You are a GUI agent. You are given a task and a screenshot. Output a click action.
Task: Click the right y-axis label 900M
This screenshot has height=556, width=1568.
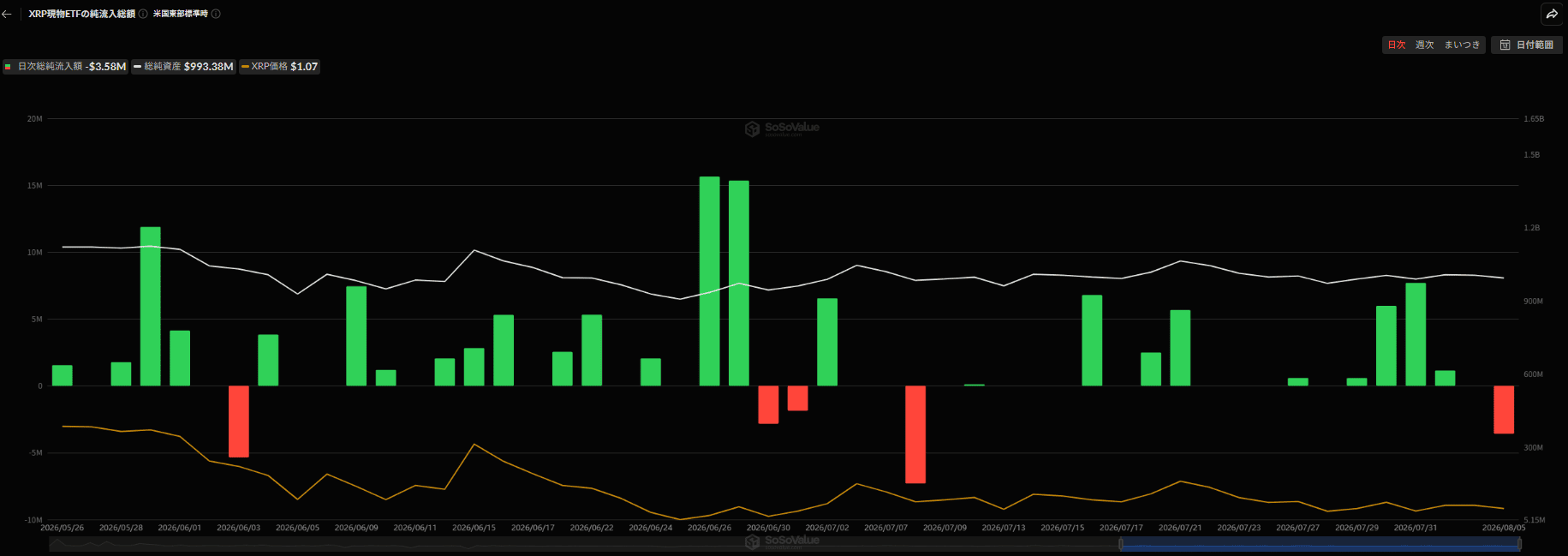[1534, 302]
